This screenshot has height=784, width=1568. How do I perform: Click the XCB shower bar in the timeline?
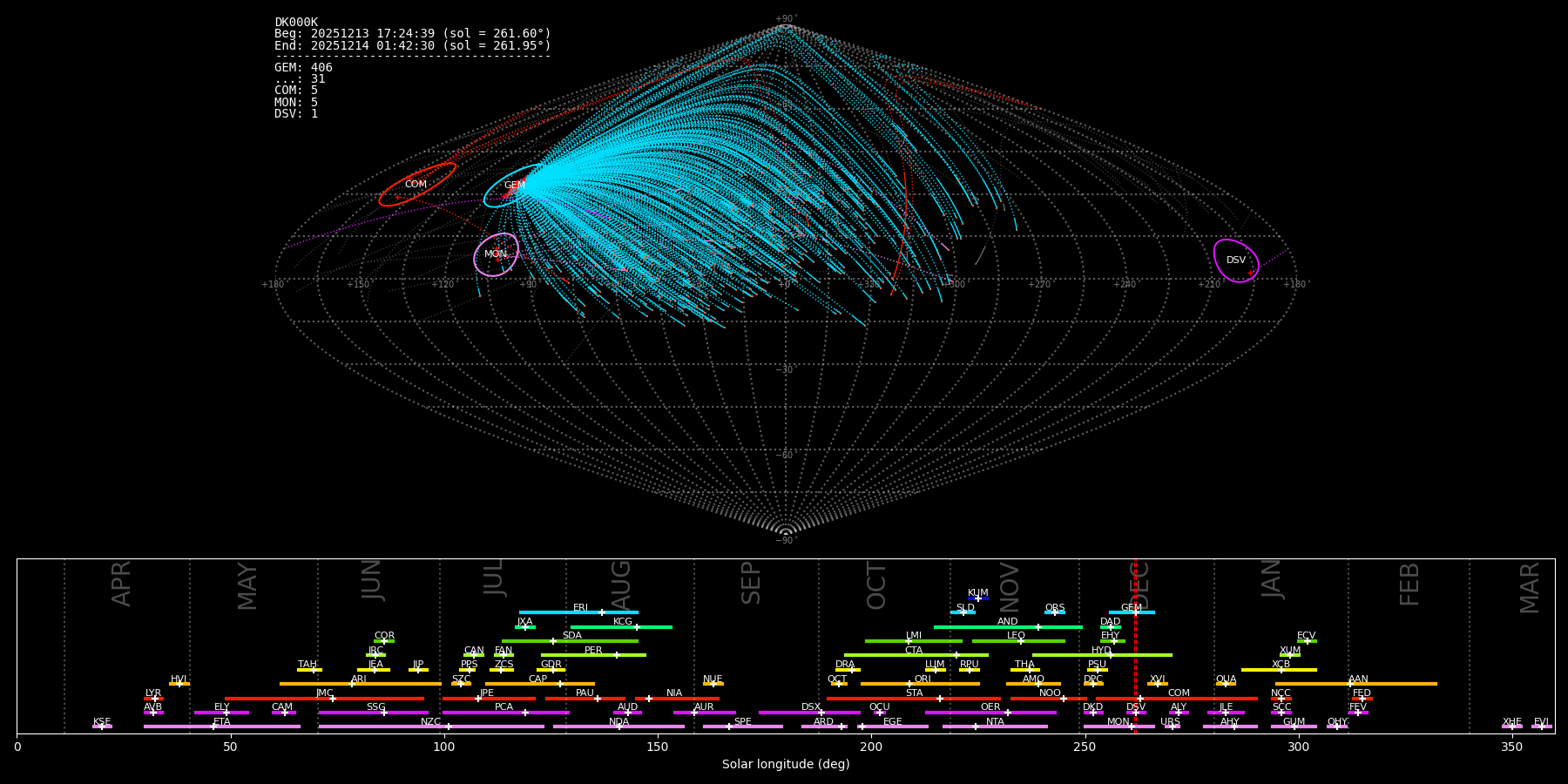(1279, 670)
